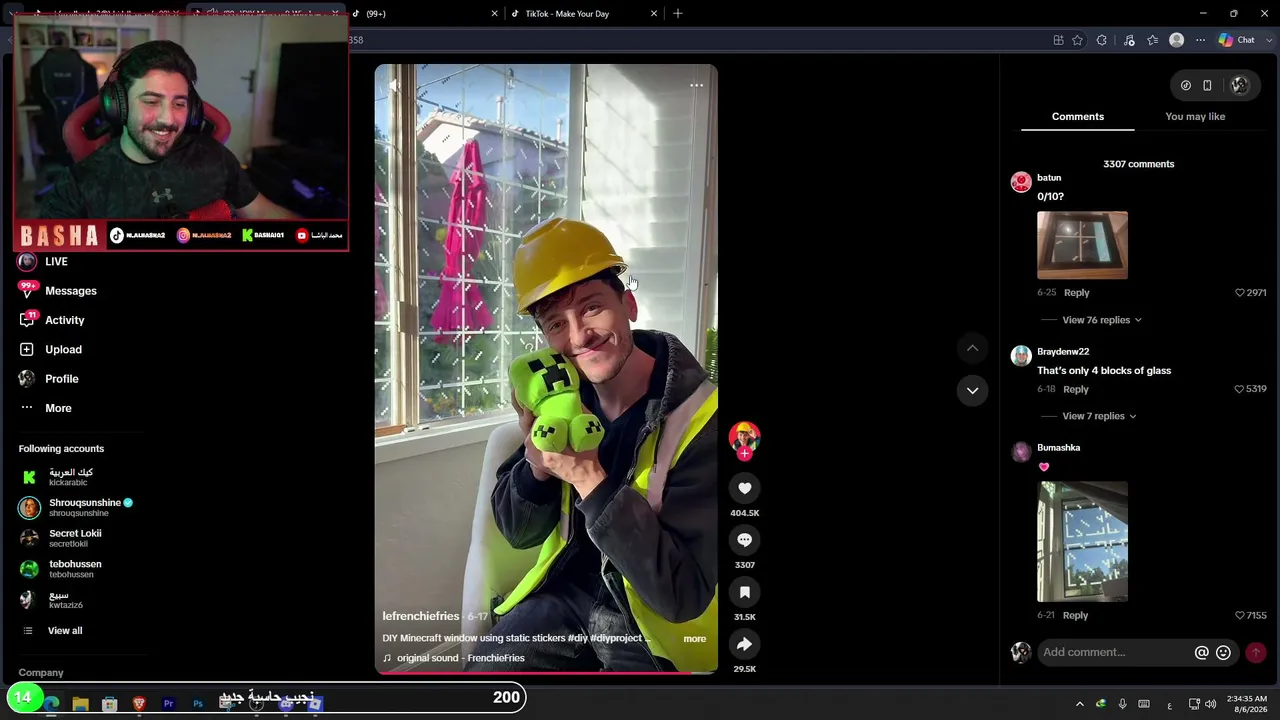Save video using the bookmark icon
Screen dimensions: 1280x720
click(744, 592)
